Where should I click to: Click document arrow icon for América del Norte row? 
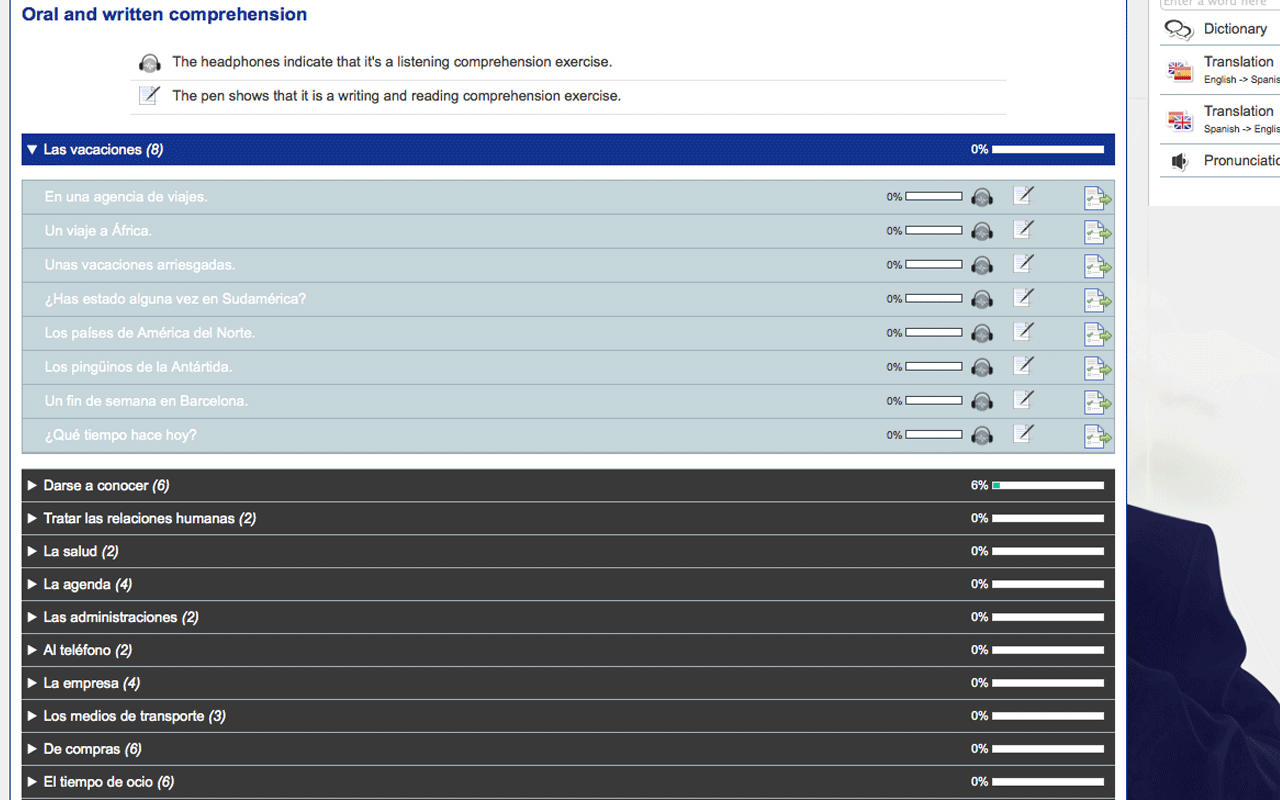coord(1097,334)
